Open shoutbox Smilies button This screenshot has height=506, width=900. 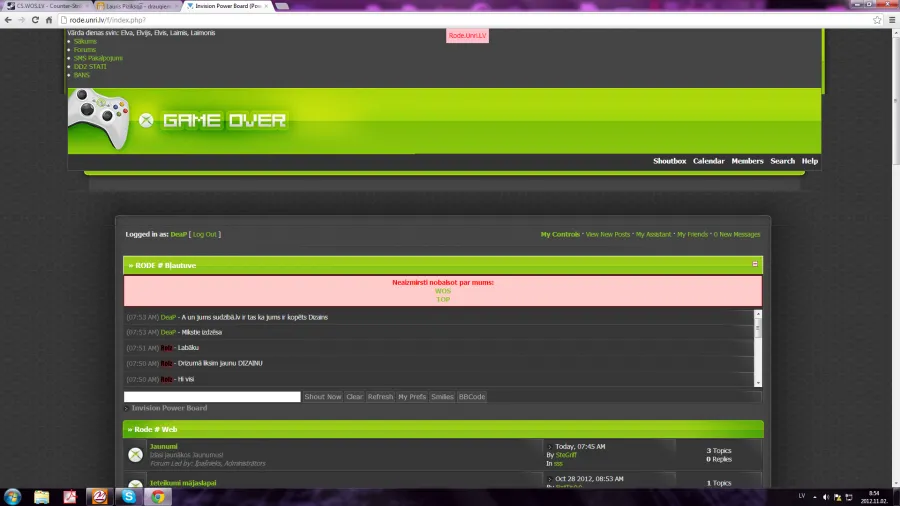click(442, 396)
